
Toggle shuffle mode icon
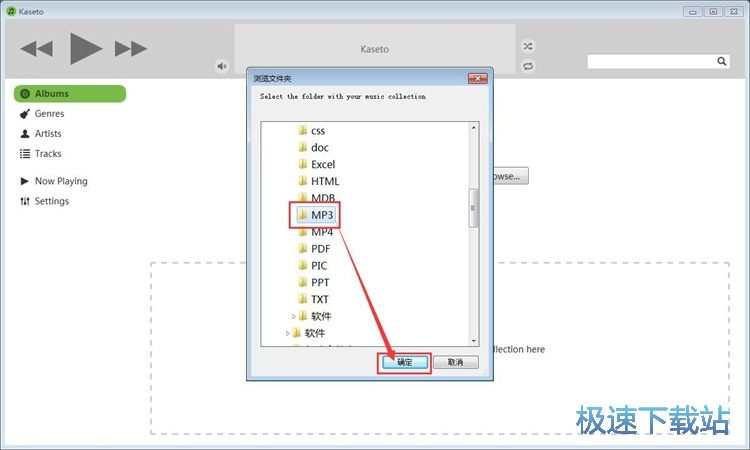pyautogui.click(x=528, y=46)
